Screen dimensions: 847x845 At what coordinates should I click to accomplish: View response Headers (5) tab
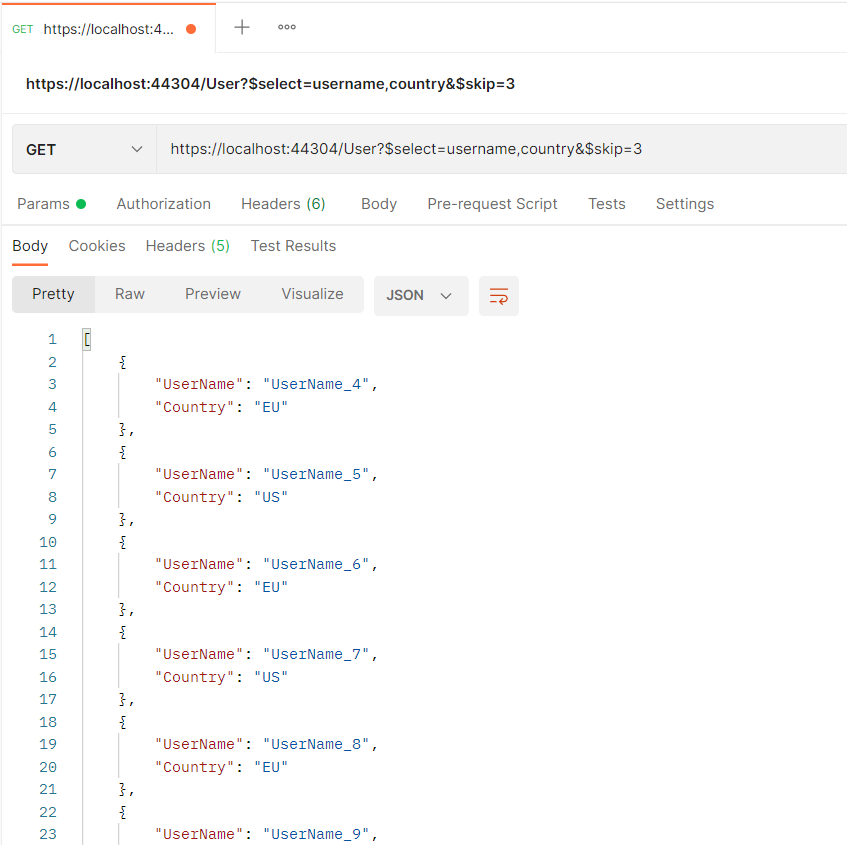[x=187, y=246]
